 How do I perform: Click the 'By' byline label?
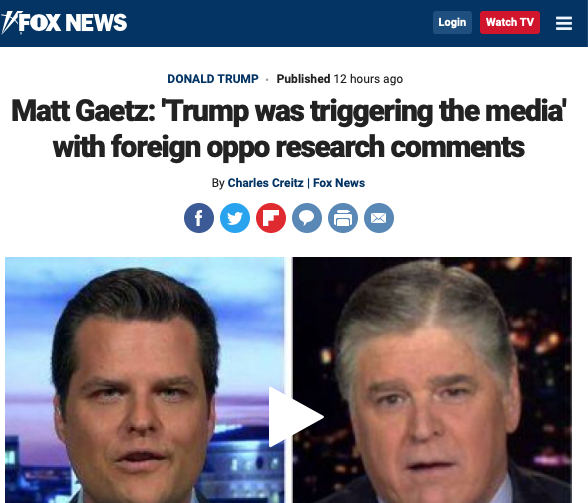tap(218, 183)
